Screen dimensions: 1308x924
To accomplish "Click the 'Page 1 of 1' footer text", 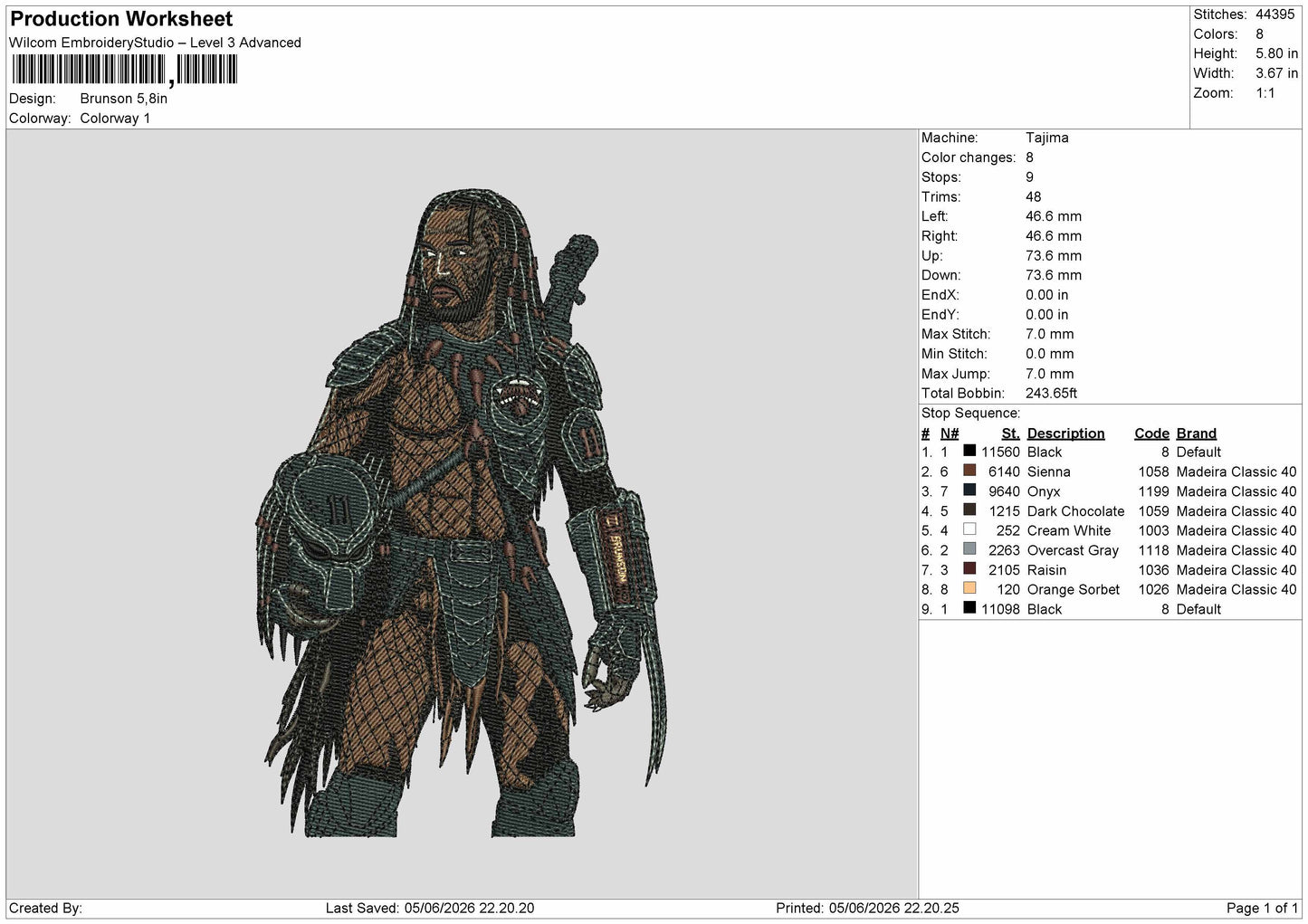I will [1262, 908].
